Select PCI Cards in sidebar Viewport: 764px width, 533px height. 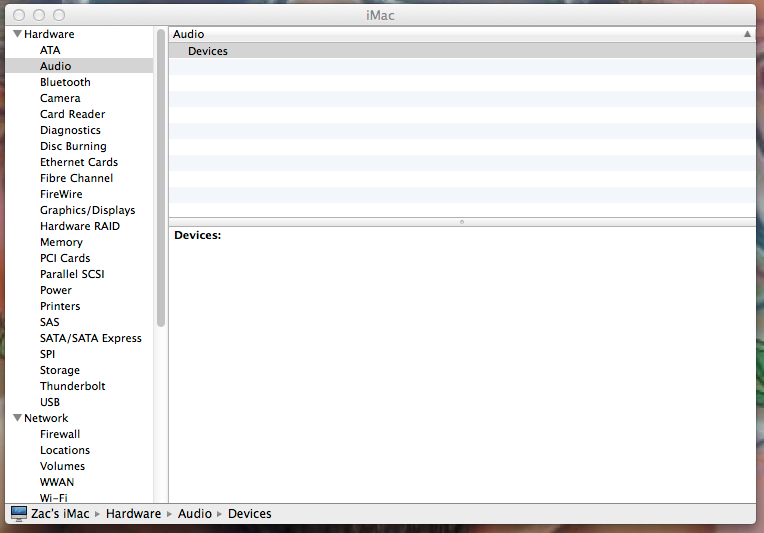[x=65, y=258]
